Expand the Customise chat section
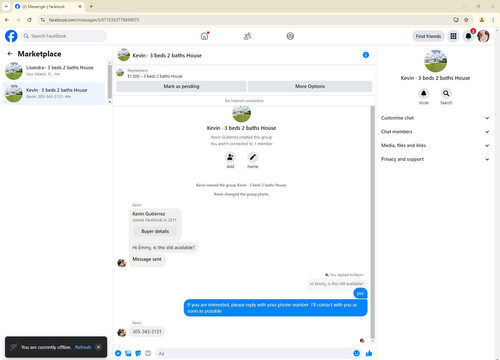Viewport: 500px width, 360px height. point(435,118)
